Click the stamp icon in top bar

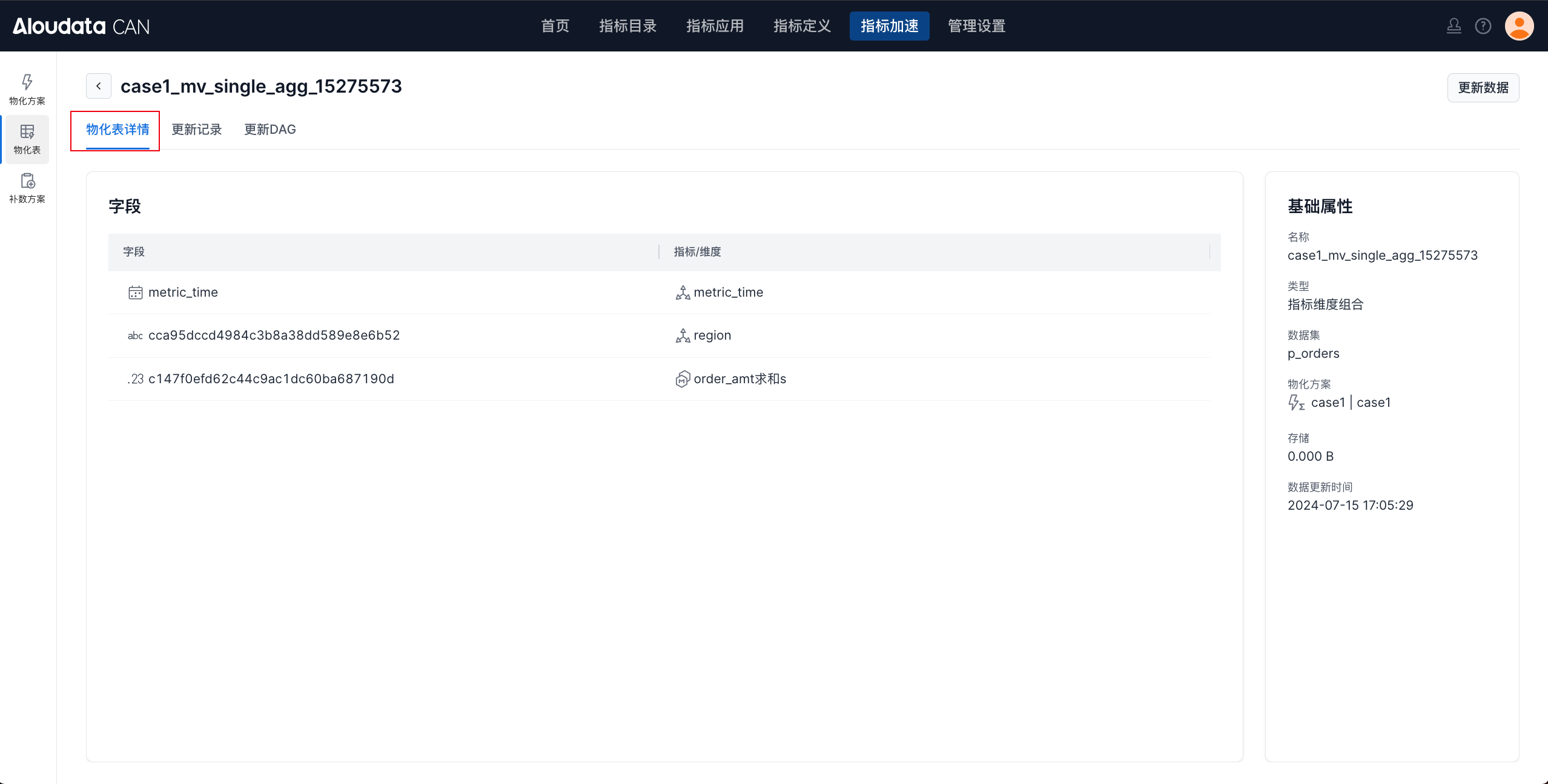click(x=1454, y=26)
